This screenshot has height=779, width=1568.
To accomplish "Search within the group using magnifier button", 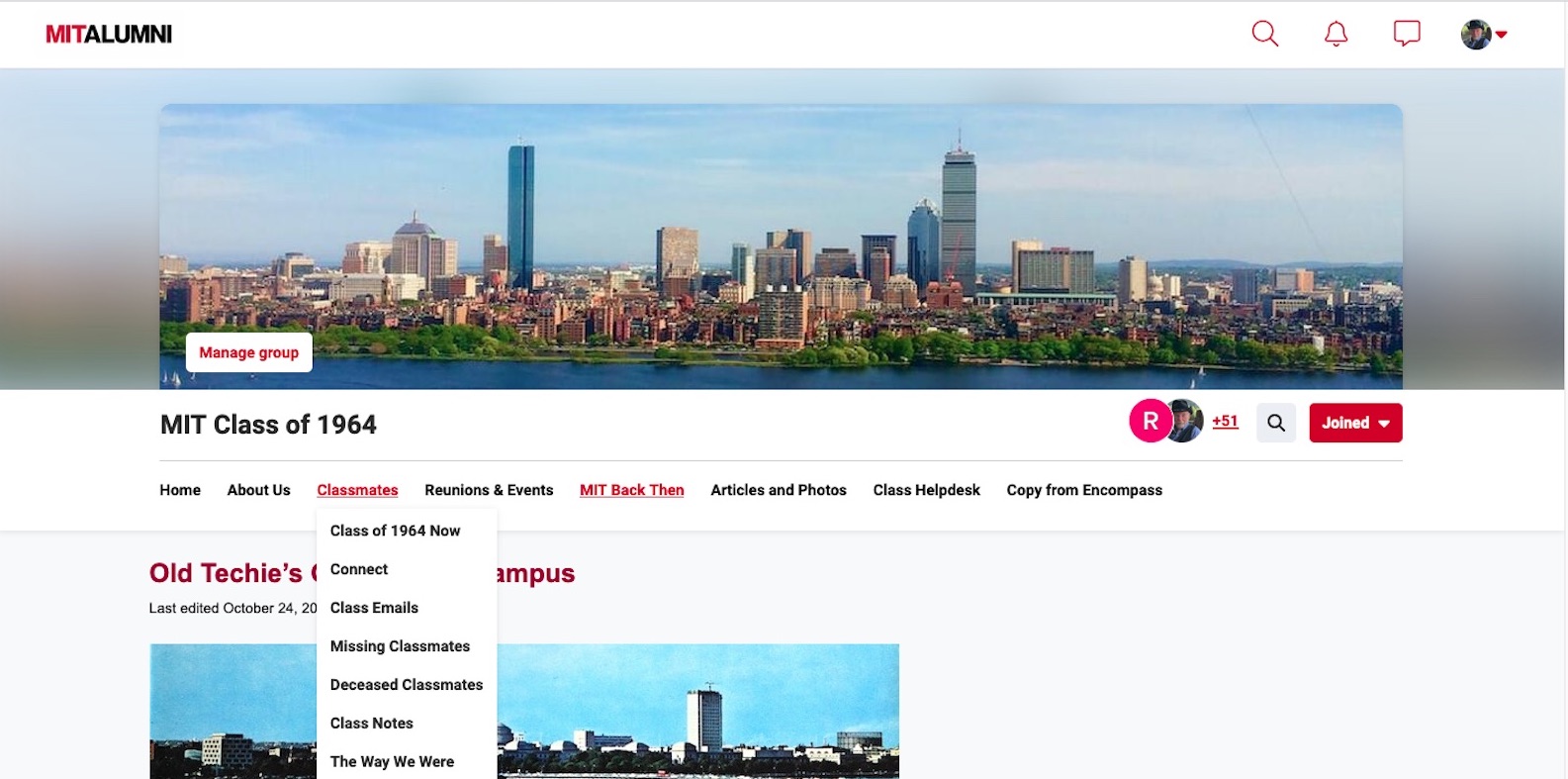I will click(1276, 423).
